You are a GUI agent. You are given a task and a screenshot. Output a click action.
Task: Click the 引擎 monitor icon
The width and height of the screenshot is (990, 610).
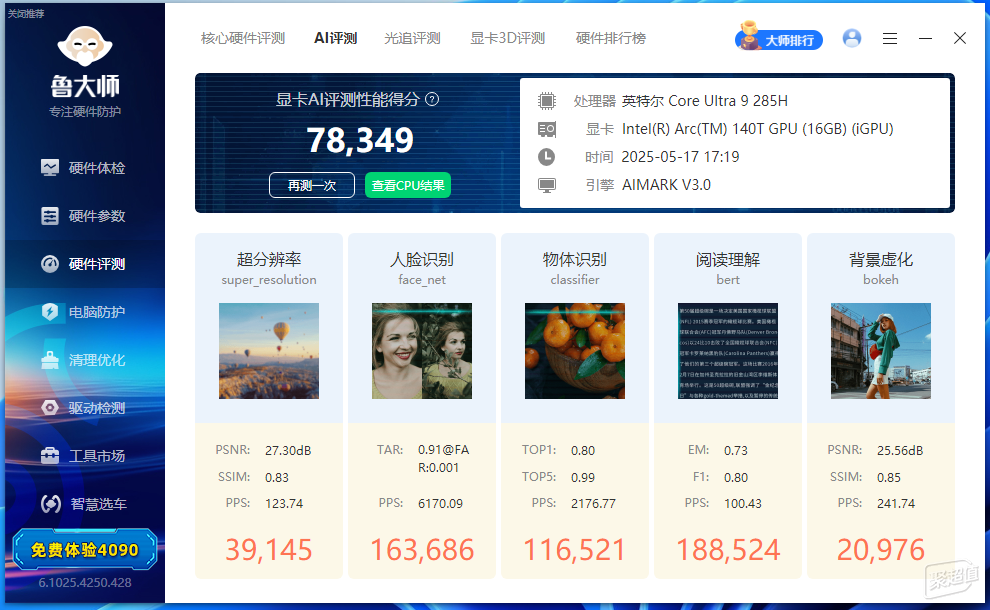pyautogui.click(x=547, y=185)
